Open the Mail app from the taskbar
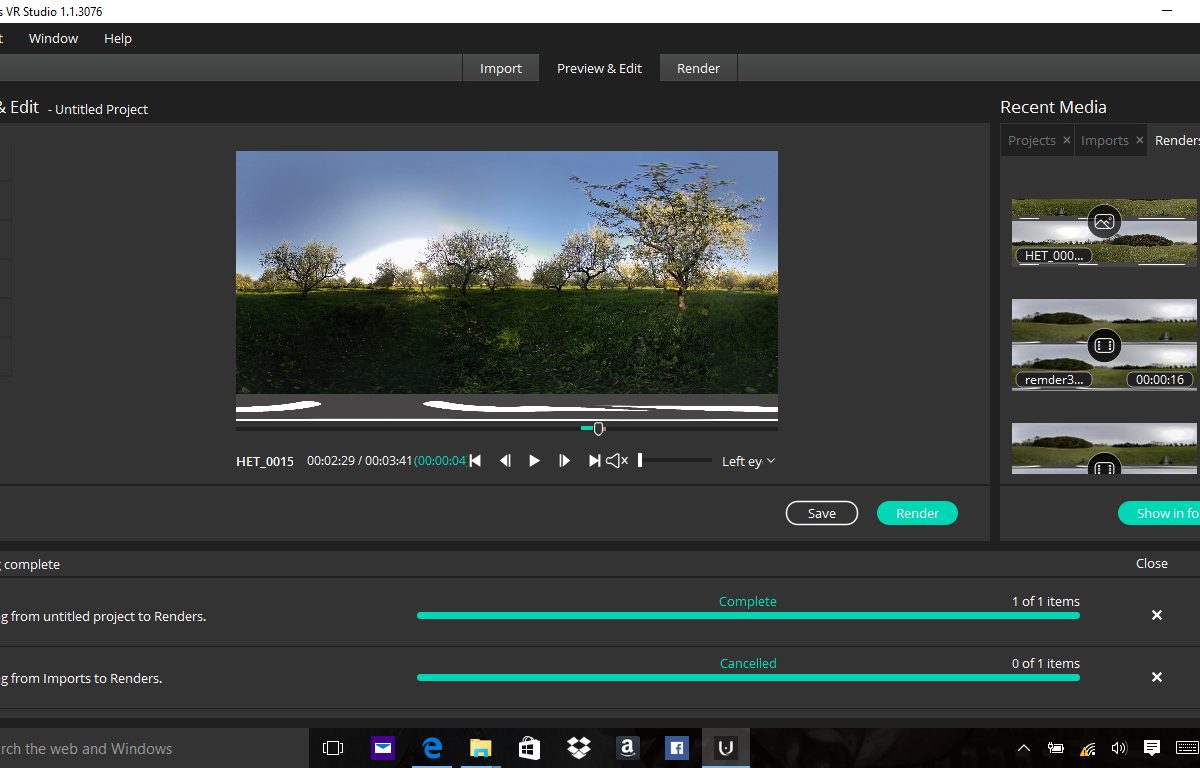The width and height of the screenshot is (1200, 768). coord(382,748)
